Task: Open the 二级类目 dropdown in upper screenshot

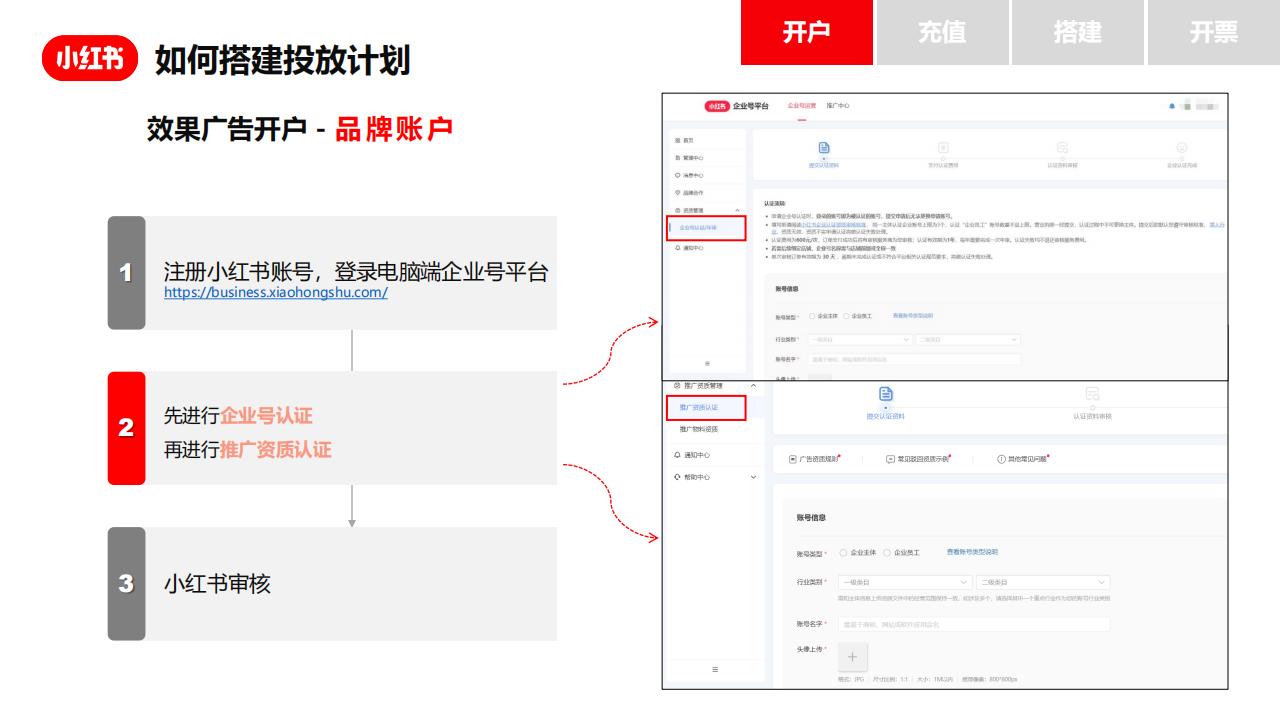Action: tap(967, 339)
